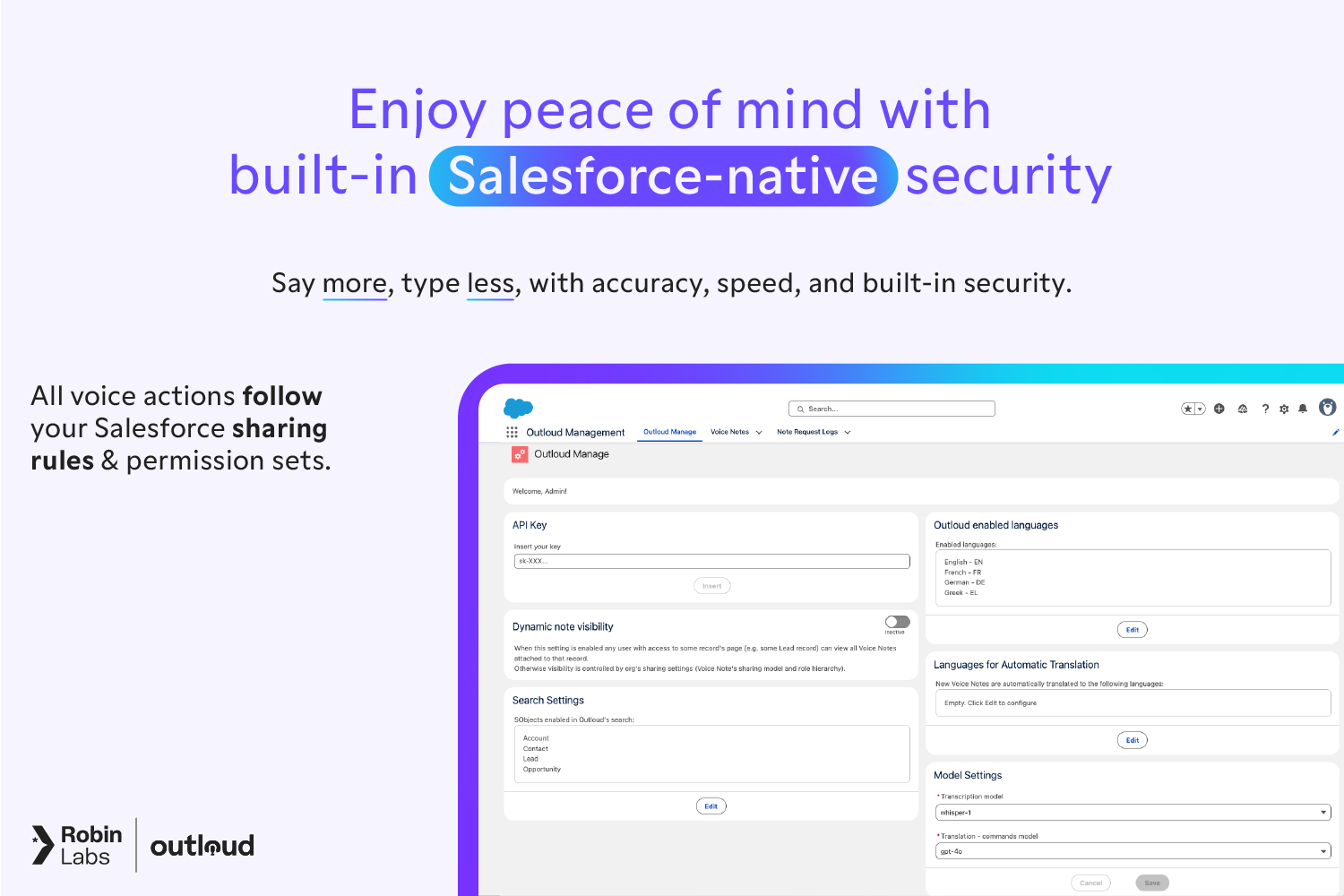
Task: Open the Help question mark icon
Action: tap(1265, 409)
